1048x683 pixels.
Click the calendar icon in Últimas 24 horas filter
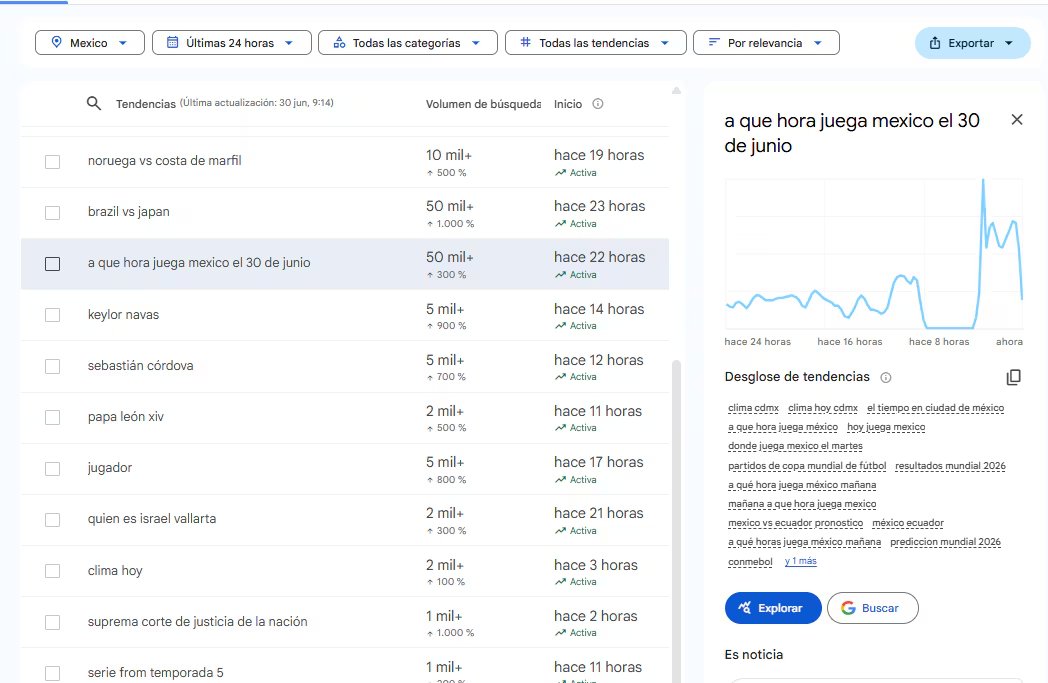click(172, 42)
